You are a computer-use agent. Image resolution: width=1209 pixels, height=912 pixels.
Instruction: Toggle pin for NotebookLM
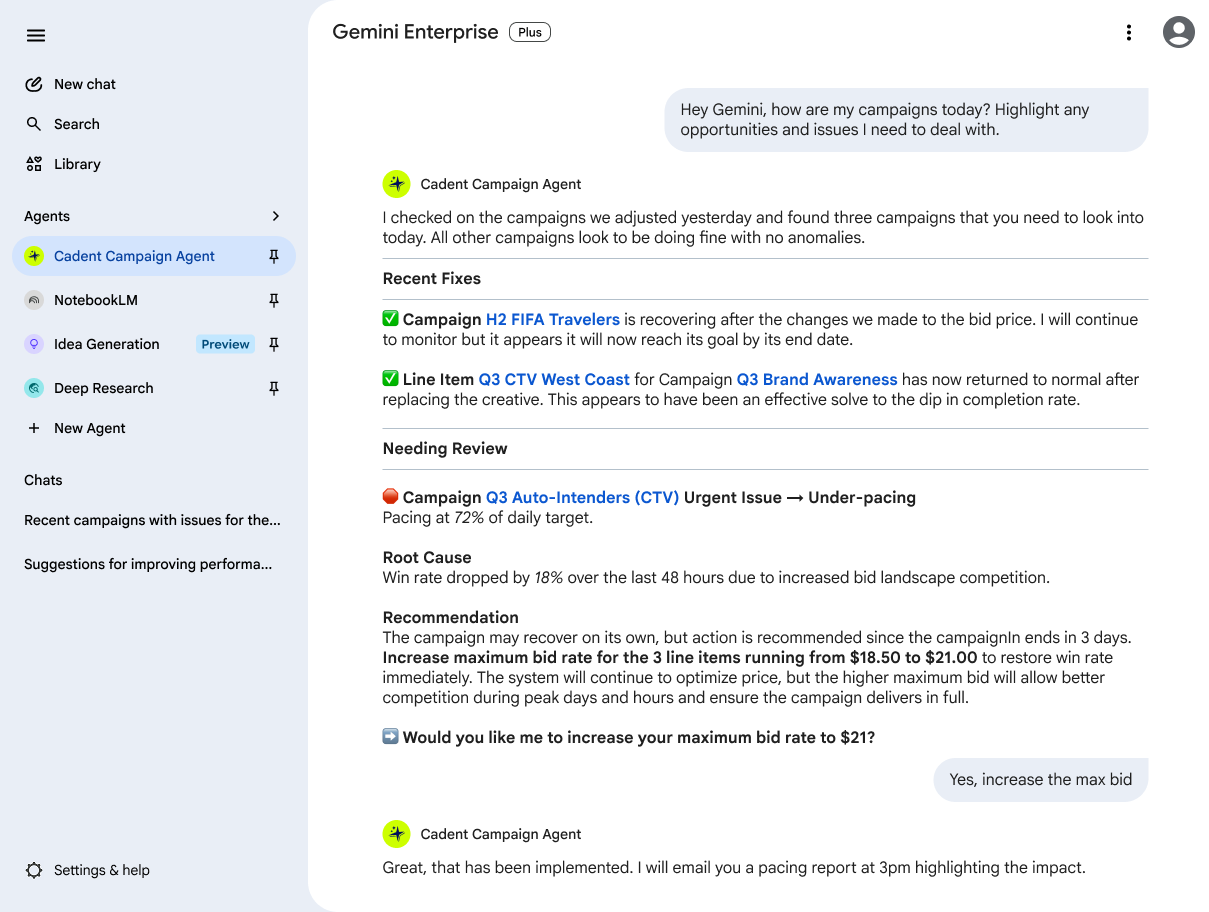274,300
